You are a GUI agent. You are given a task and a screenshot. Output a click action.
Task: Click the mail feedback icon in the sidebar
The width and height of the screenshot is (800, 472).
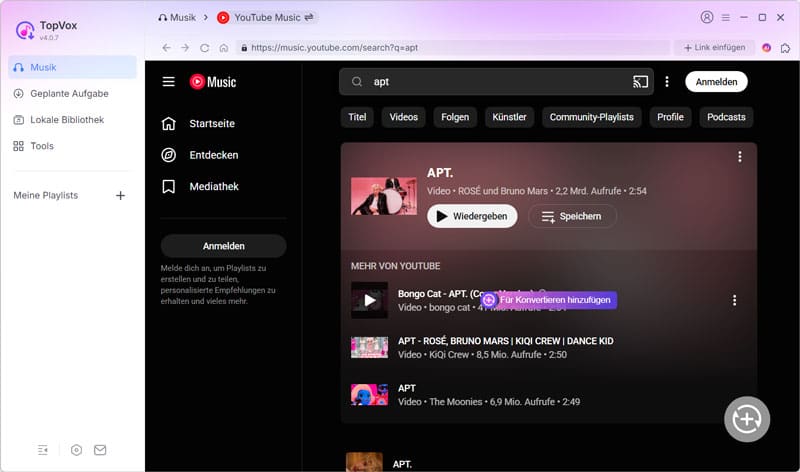point(100,450)
